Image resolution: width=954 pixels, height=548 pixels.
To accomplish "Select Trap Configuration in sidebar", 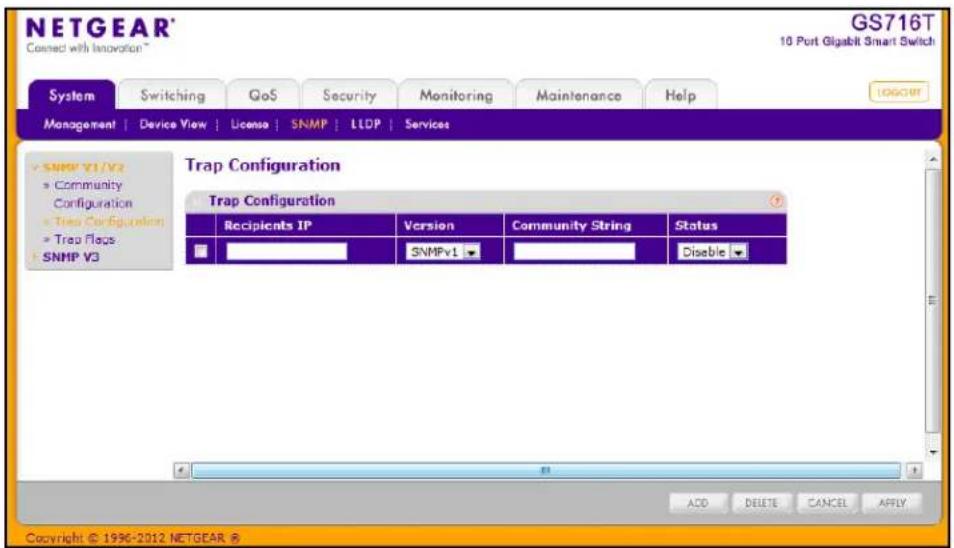I will point(109,221).
